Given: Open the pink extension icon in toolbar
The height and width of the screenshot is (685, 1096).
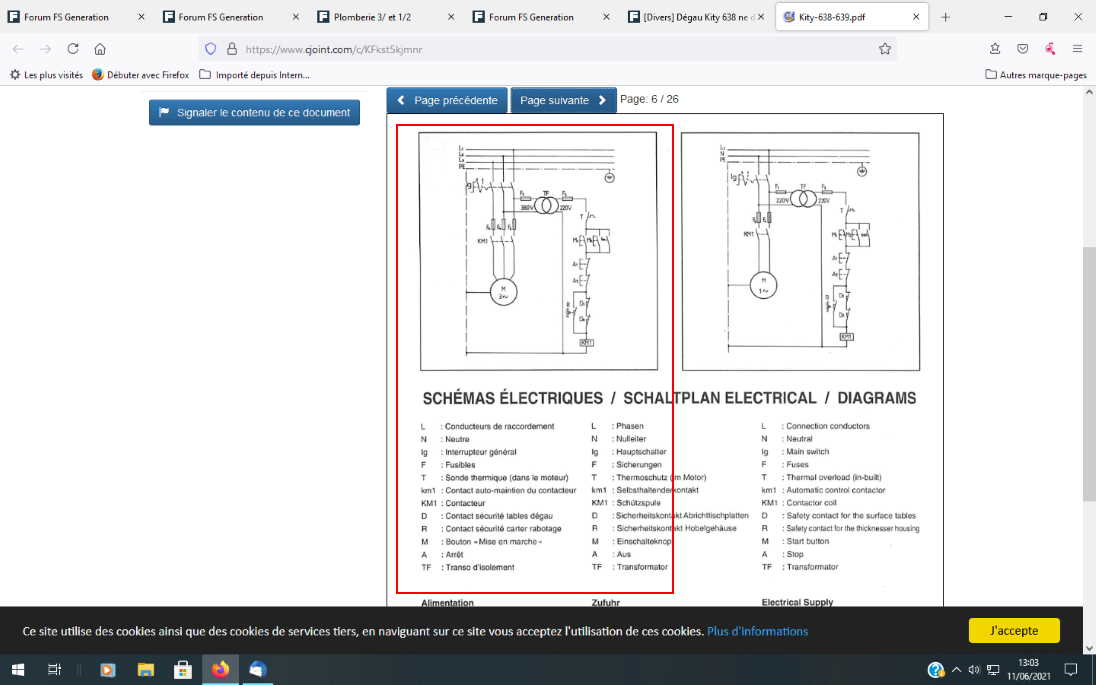Looking at the screenshot, I should coord(1050,49).
